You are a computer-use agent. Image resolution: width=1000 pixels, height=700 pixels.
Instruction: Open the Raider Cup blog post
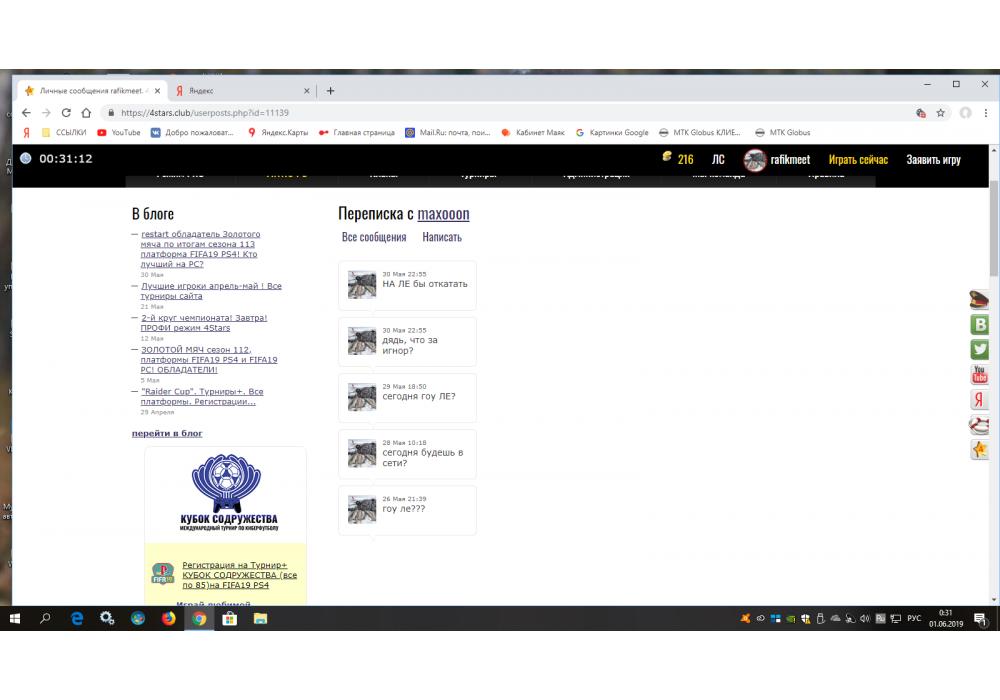coord(202,397)
